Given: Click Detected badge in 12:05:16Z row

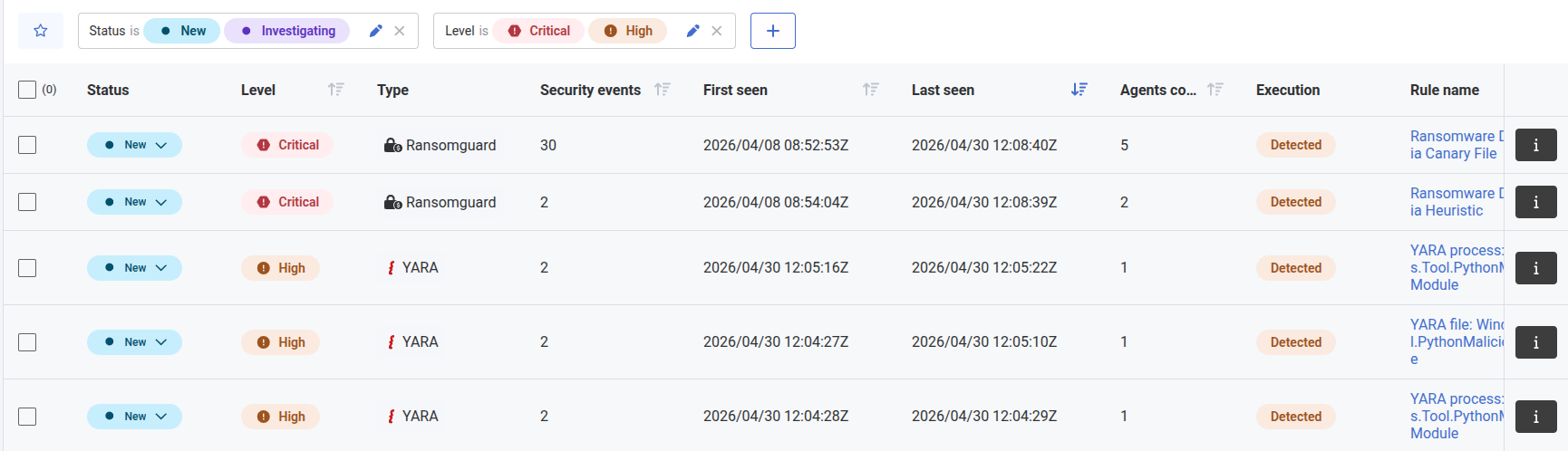Looking at the screenshot, I should tap(1296, 268).
